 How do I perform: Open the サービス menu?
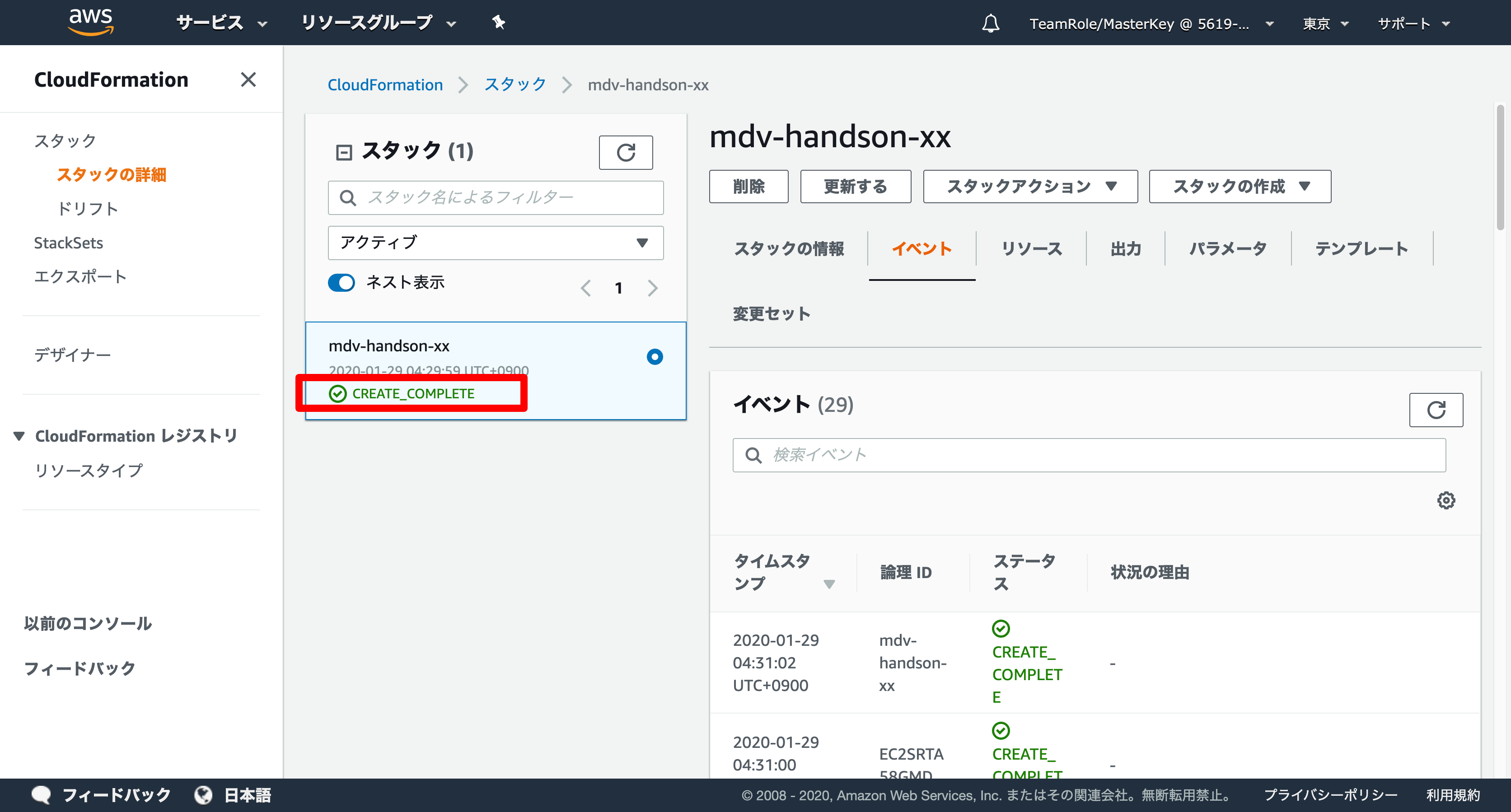click(221, 23)
